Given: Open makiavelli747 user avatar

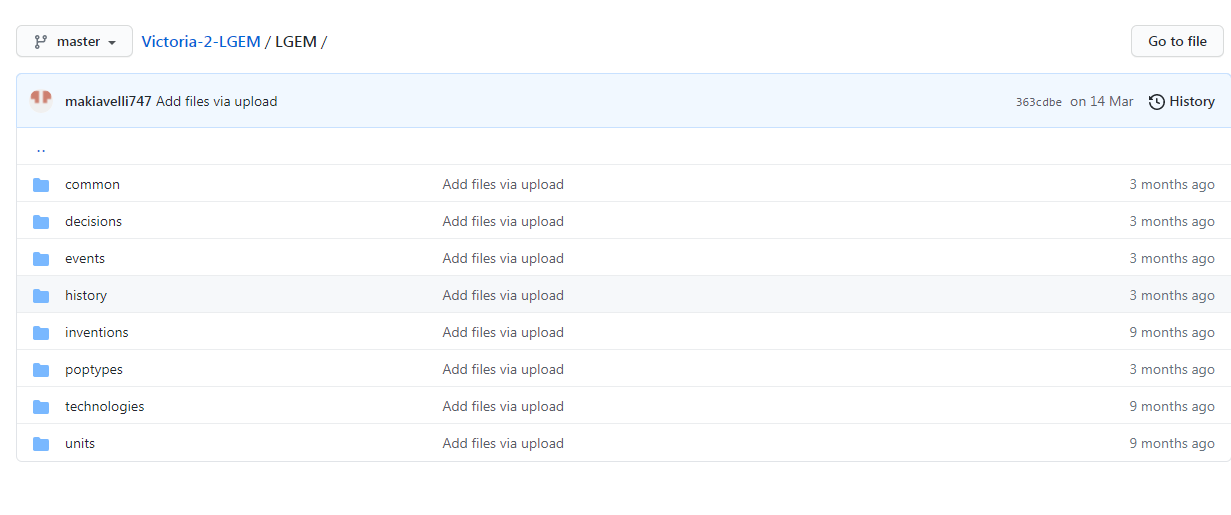Looking at the screenshot, I should (41, 100).
